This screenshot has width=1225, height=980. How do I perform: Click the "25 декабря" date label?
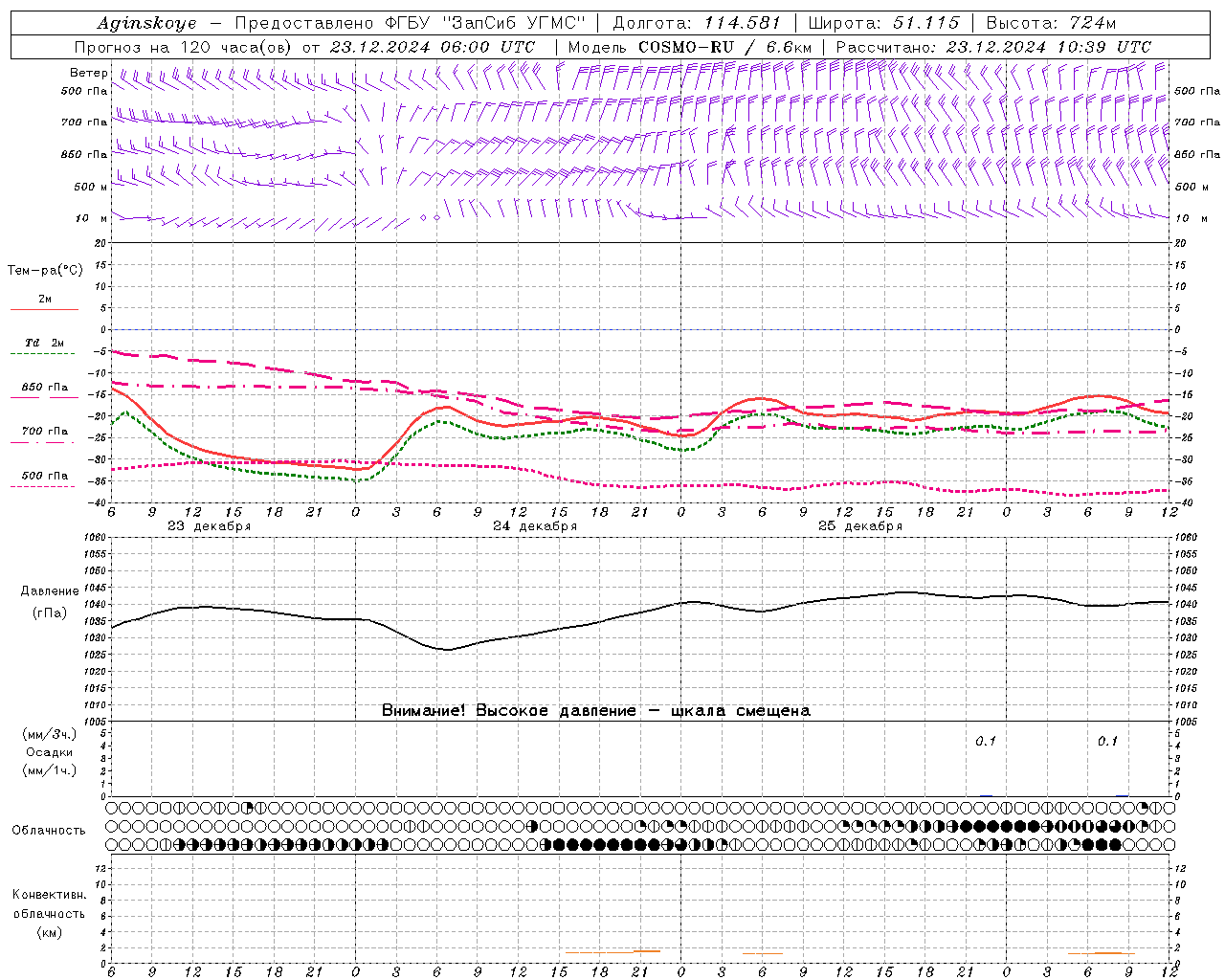[860, 526]
